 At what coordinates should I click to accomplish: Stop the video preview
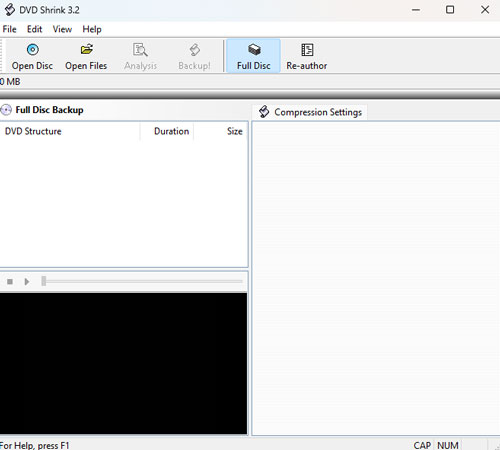tap(10, 282)
